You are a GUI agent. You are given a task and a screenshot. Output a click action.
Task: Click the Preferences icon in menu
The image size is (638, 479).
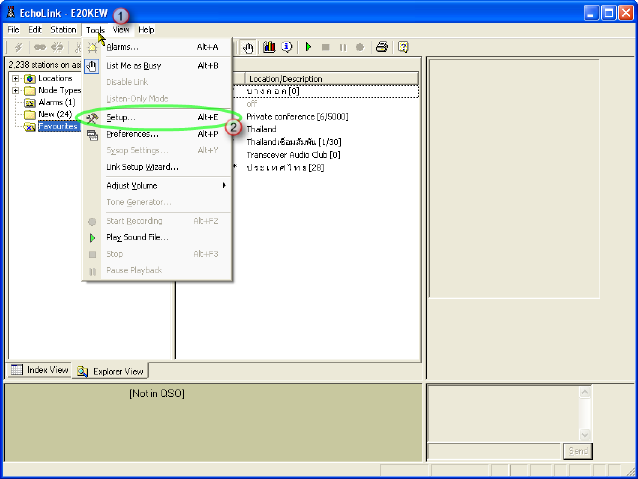(x=92, y=135)
